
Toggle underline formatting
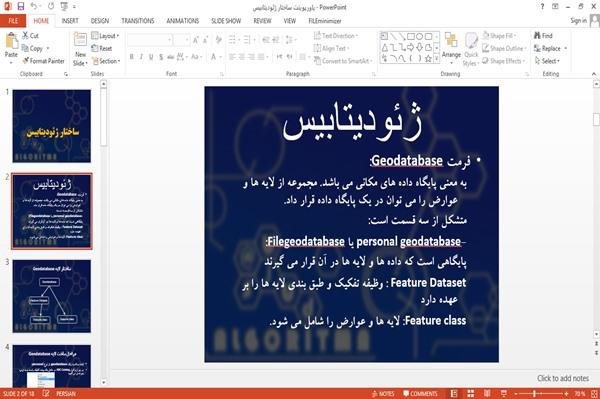[x=151, y=57]
